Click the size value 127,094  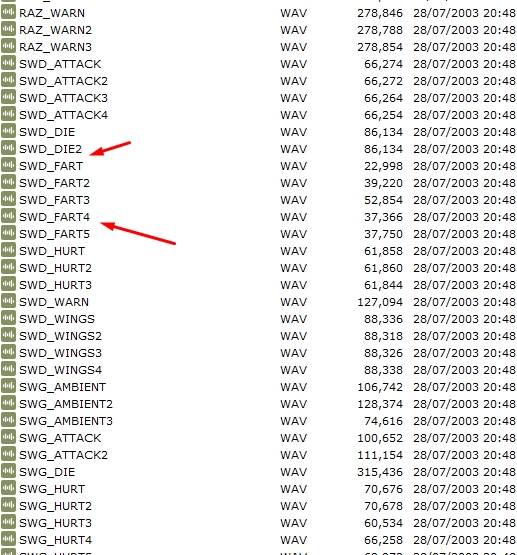click(380, 302)
